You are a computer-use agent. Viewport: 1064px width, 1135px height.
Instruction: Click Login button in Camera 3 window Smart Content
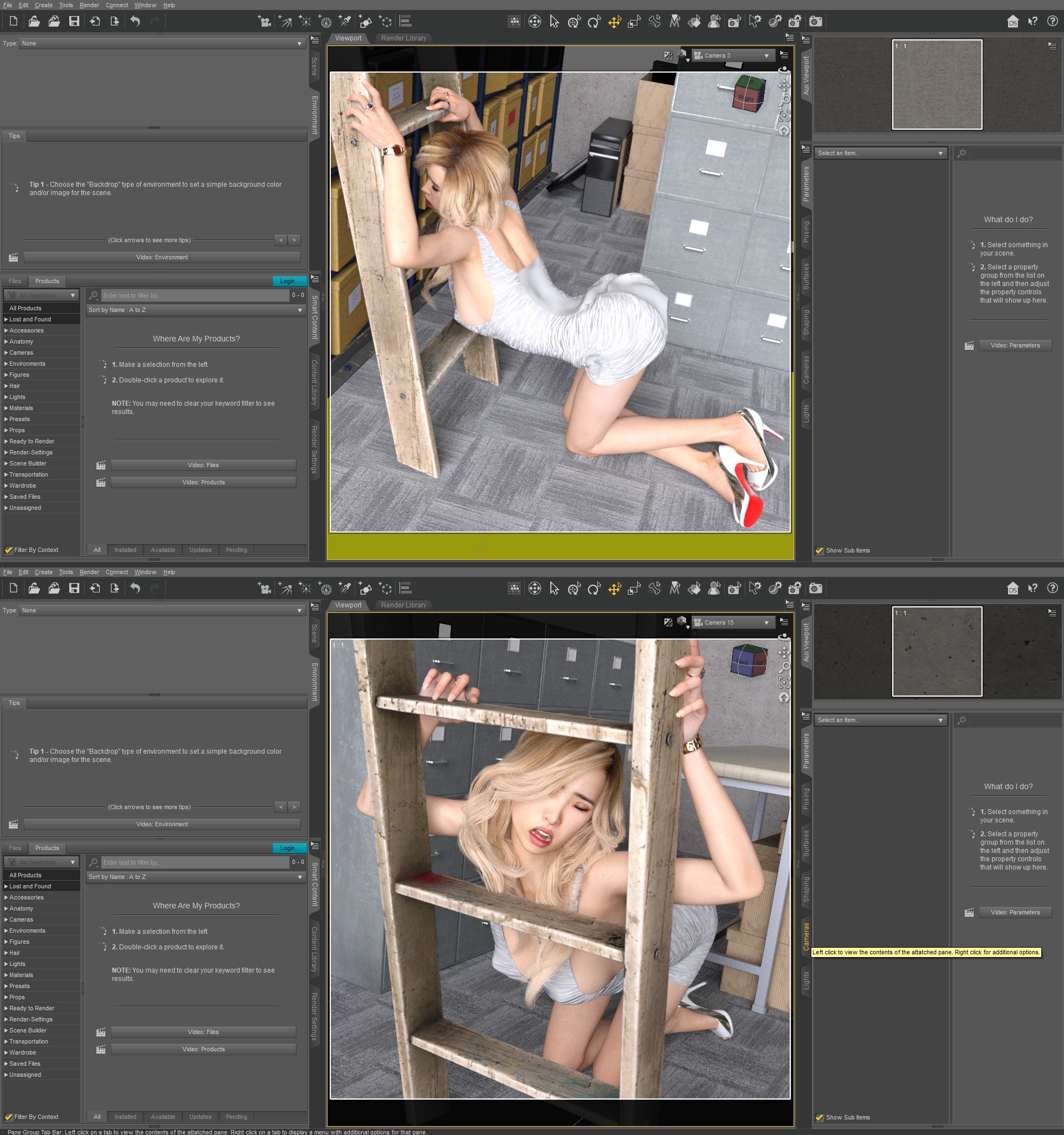click(289, 281)
